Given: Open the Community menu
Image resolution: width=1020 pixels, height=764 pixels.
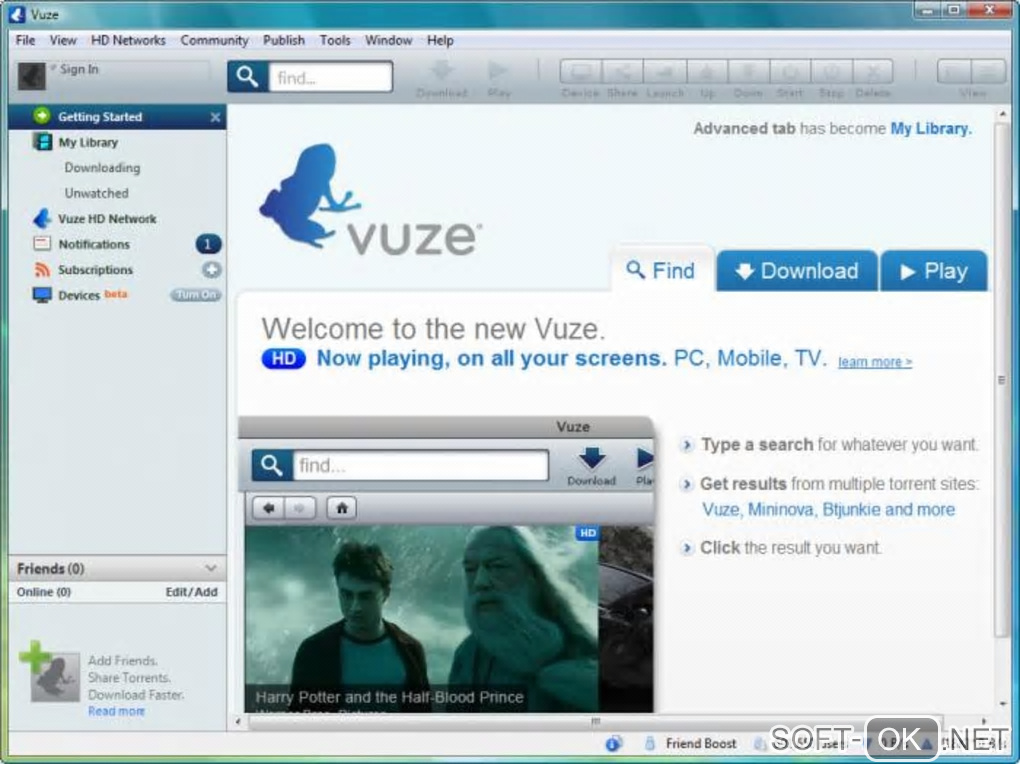Looking at the screenshot, I should [x=214, y=40].
